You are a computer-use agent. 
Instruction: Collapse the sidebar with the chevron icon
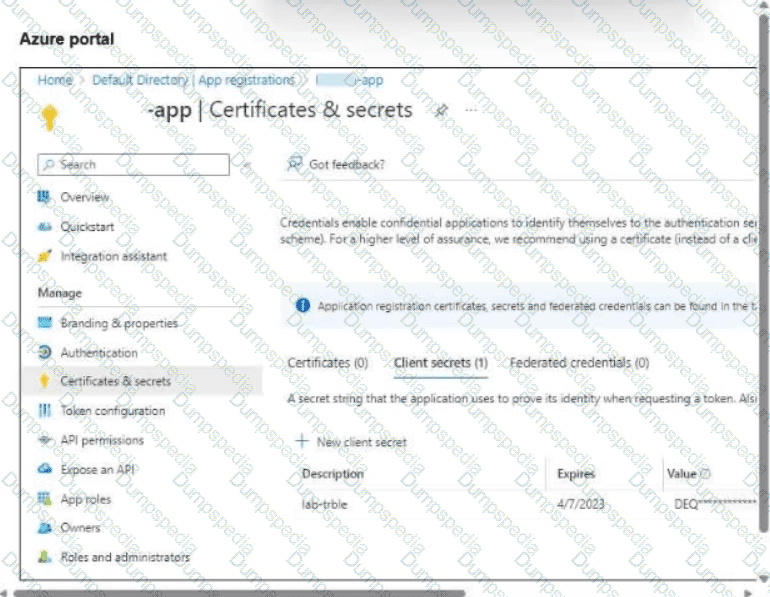[x=247, y=165]
